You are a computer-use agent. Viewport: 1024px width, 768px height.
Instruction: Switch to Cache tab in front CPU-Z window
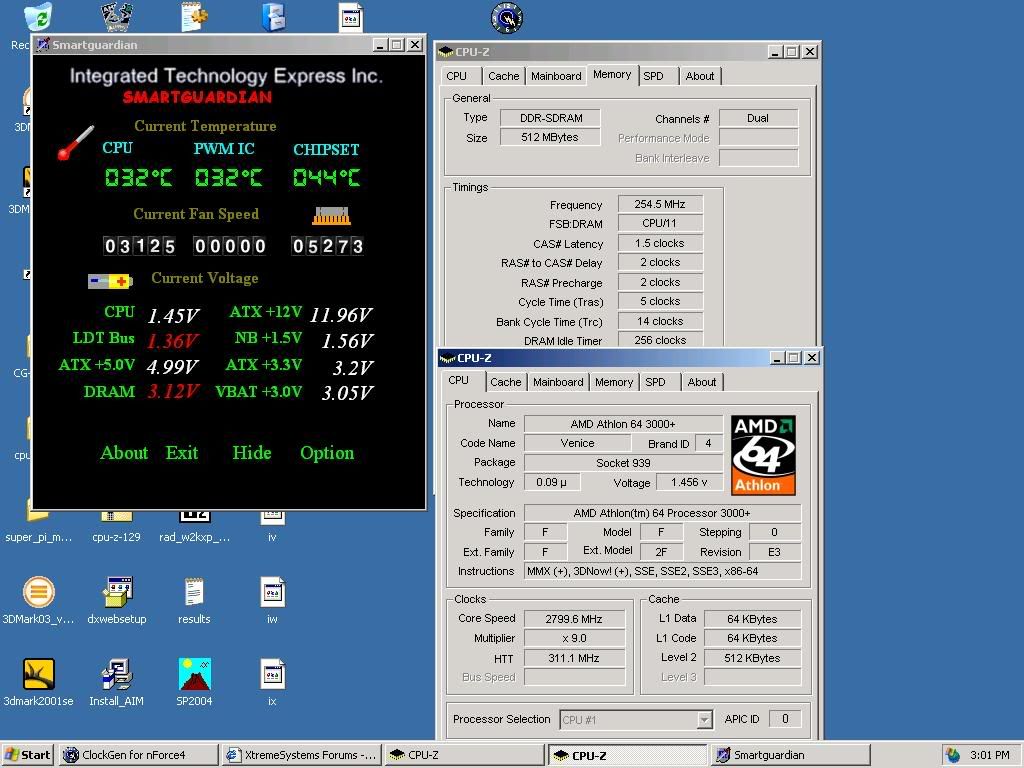pyautogui.click(x=505, y=382)
